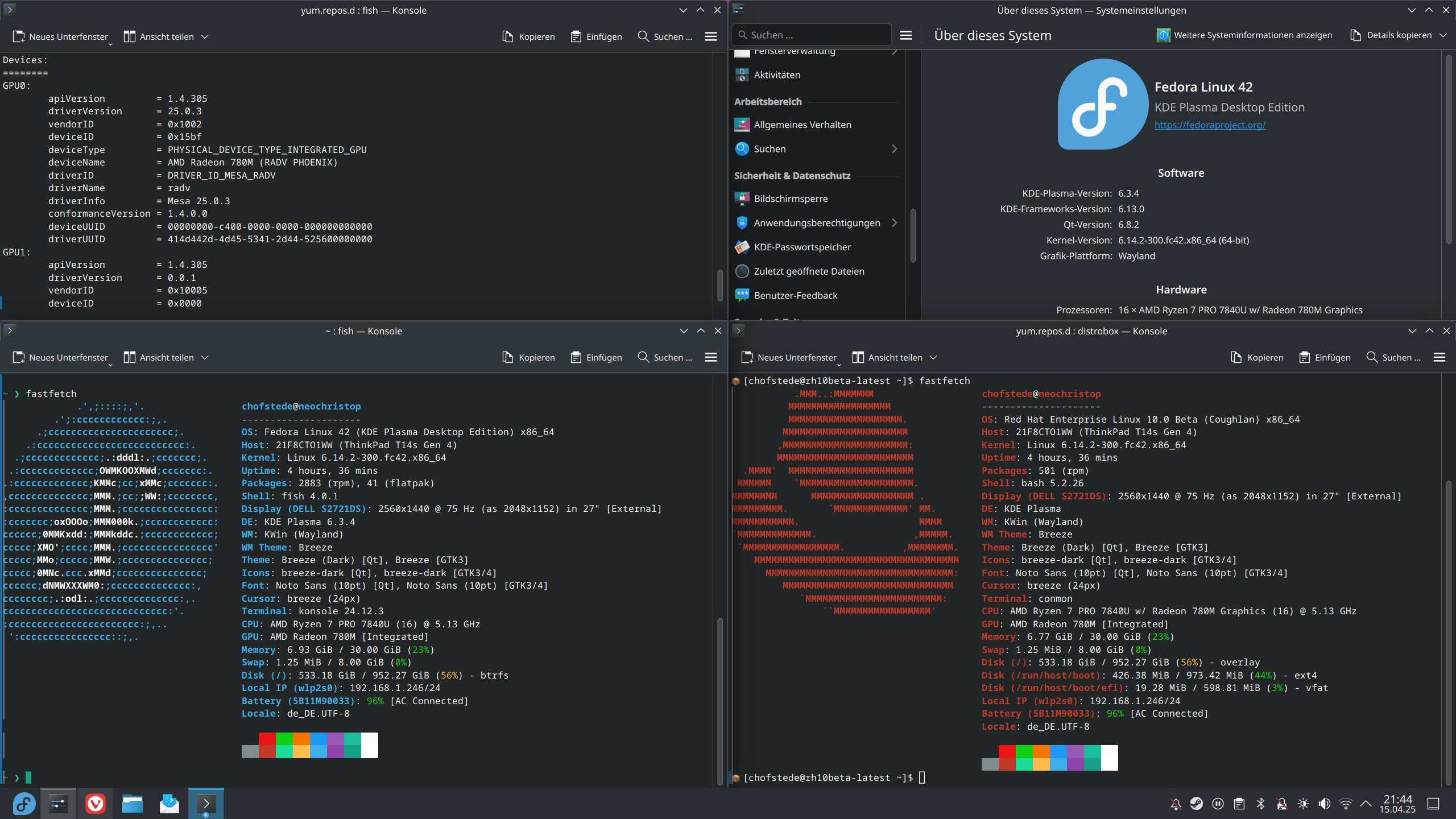Image resolution: width=1456 pixels, height=819 pixels.
Task: Click Weitere Systeminformationen anzeigen button
Action: pos(1244,35)
